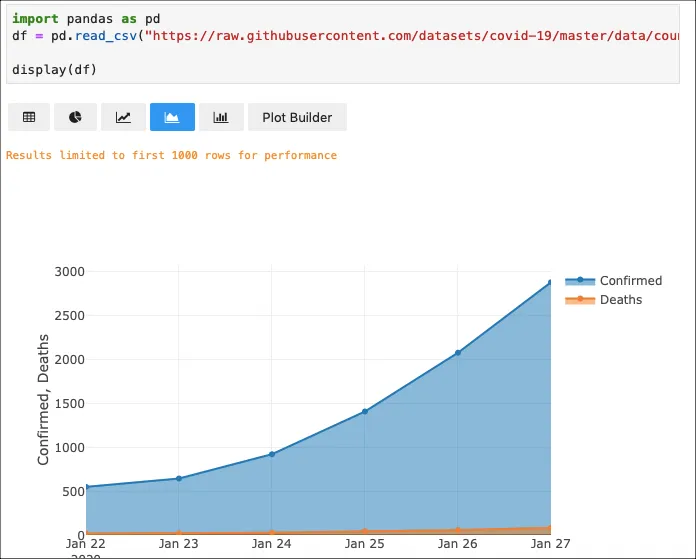Click the Confirmed data point at Jan 23
696x559 pixels.
[x=179, y=479]
